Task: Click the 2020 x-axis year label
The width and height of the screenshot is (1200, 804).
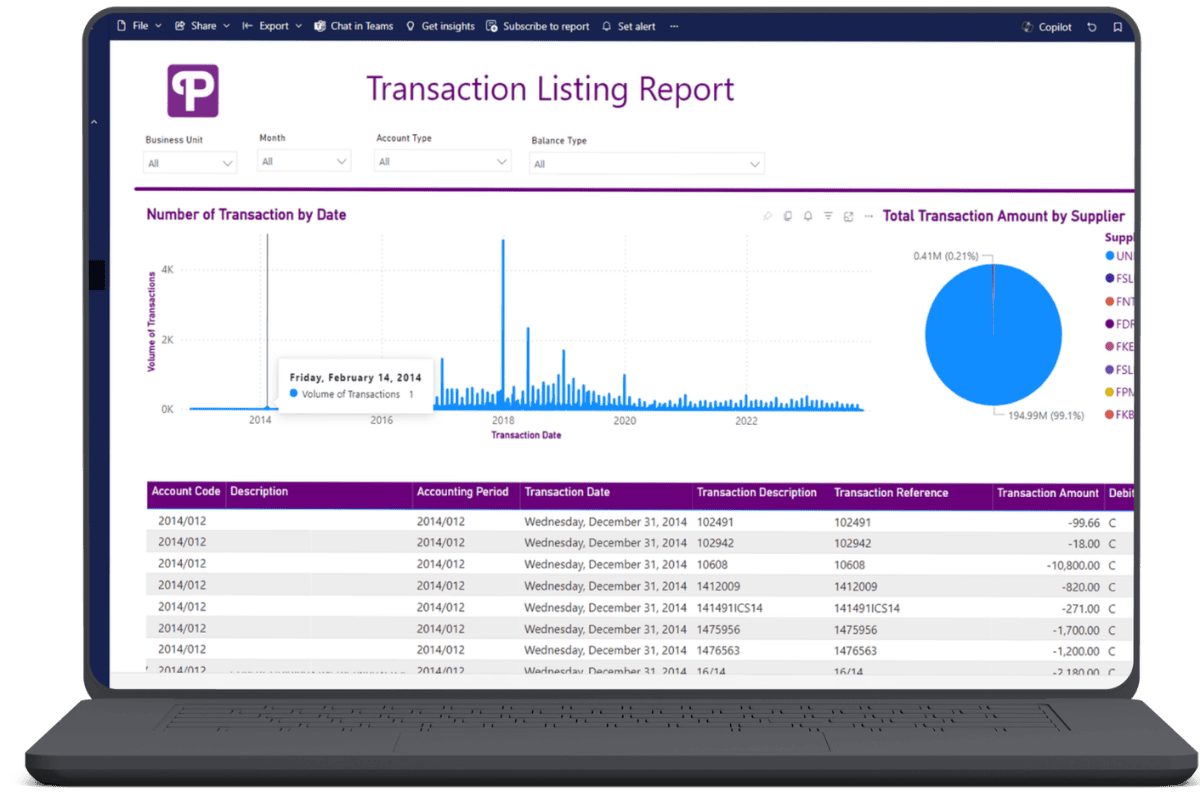Action: click(625, 421)
